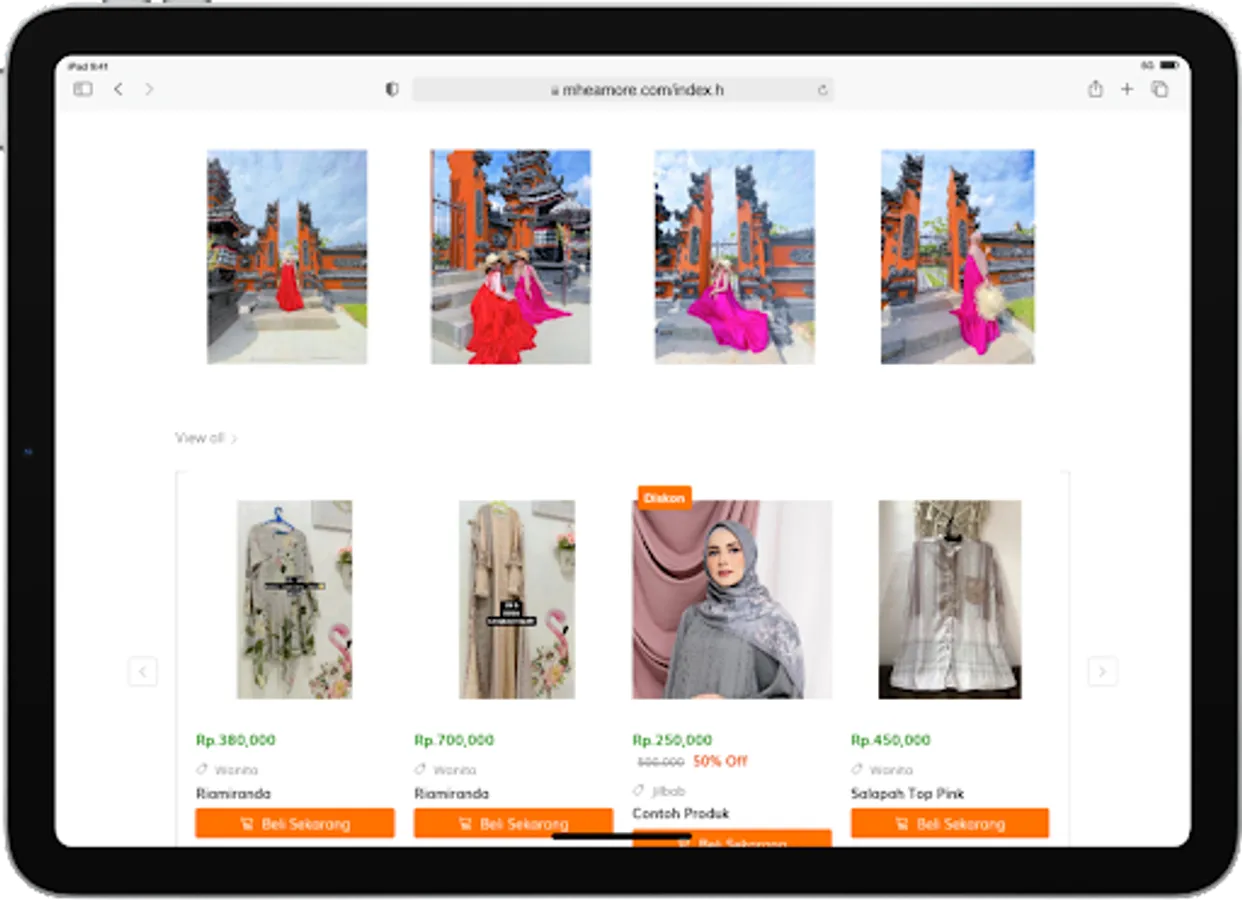
Task: Open Riamiranda title priced Rp.700,000
Action: coord(451,794)
